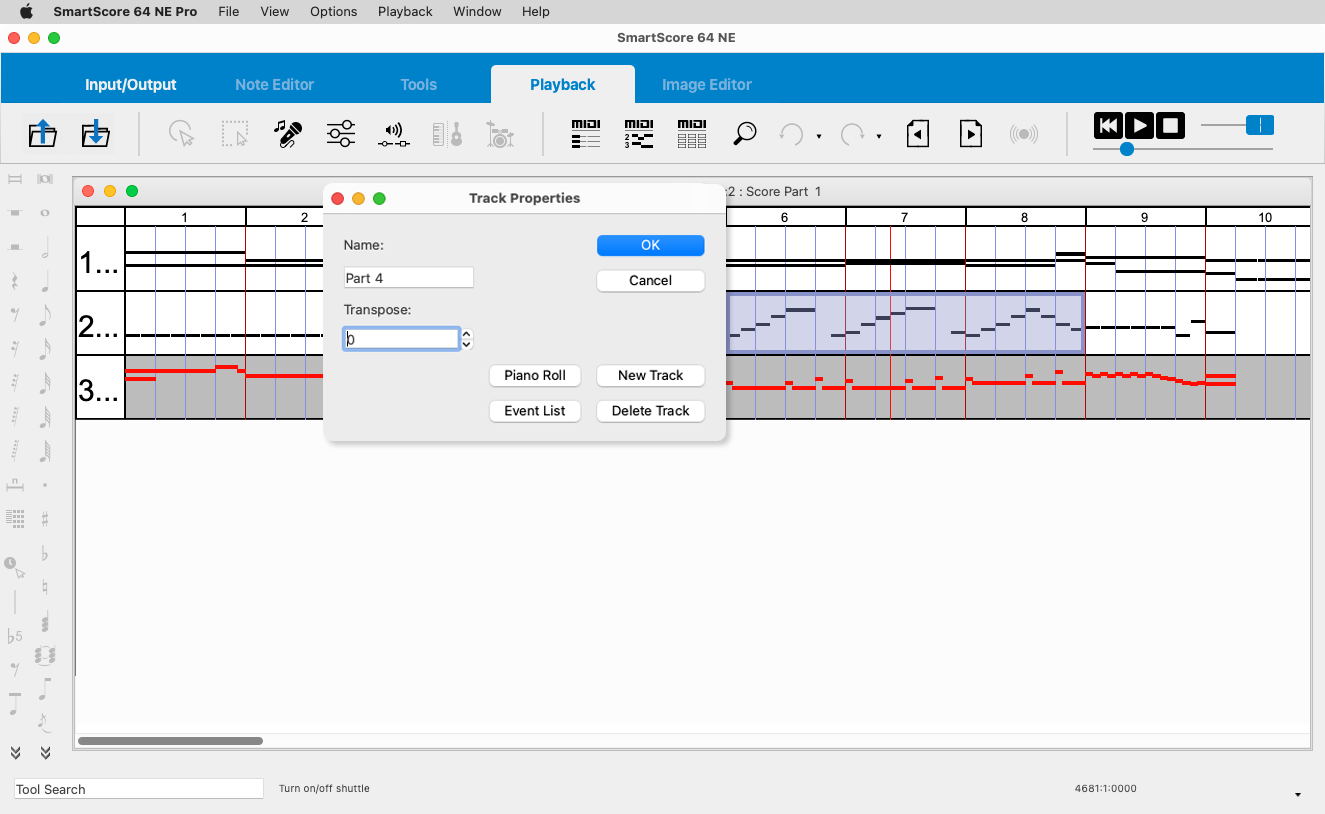The image size is (1325, 814).
Task: Go to the next page icon
Action: coord(971,134)
